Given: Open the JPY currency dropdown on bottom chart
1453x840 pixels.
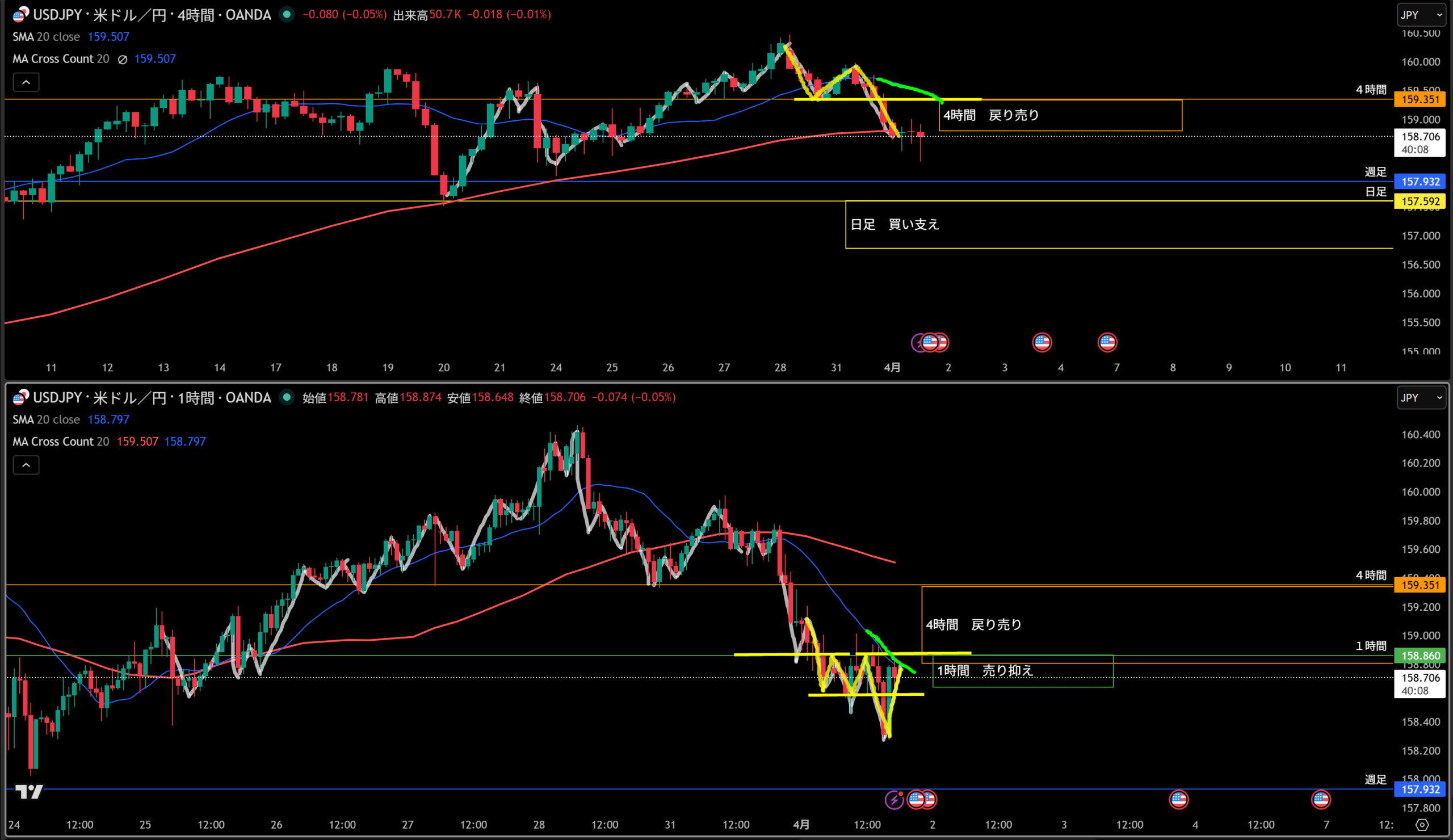Looking at the screenshot, I should (1421, 398).
